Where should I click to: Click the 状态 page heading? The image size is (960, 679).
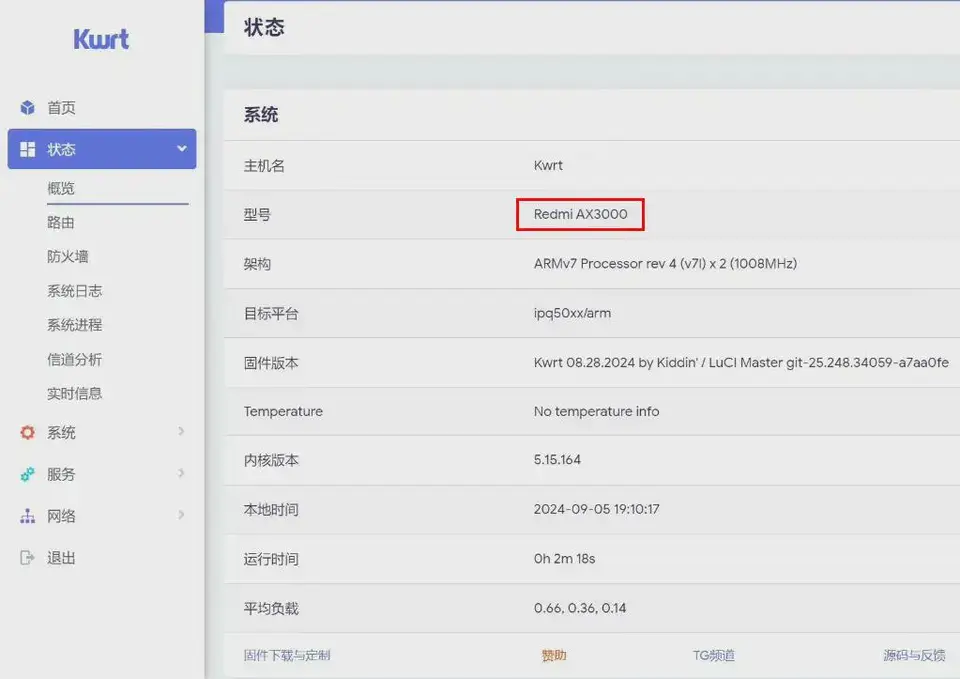264,27
